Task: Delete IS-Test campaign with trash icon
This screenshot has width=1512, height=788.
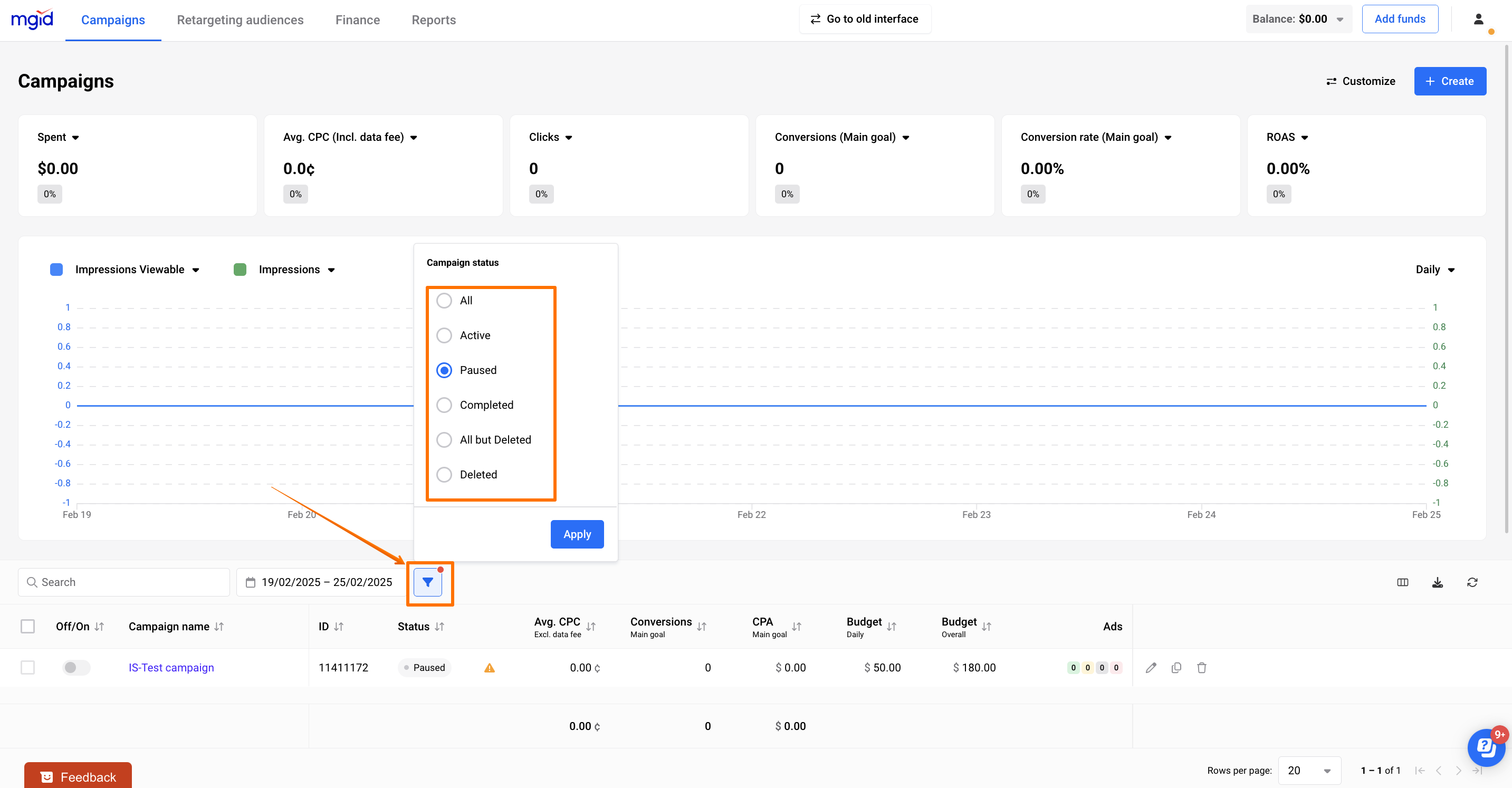Action: tap(1201, 667)
